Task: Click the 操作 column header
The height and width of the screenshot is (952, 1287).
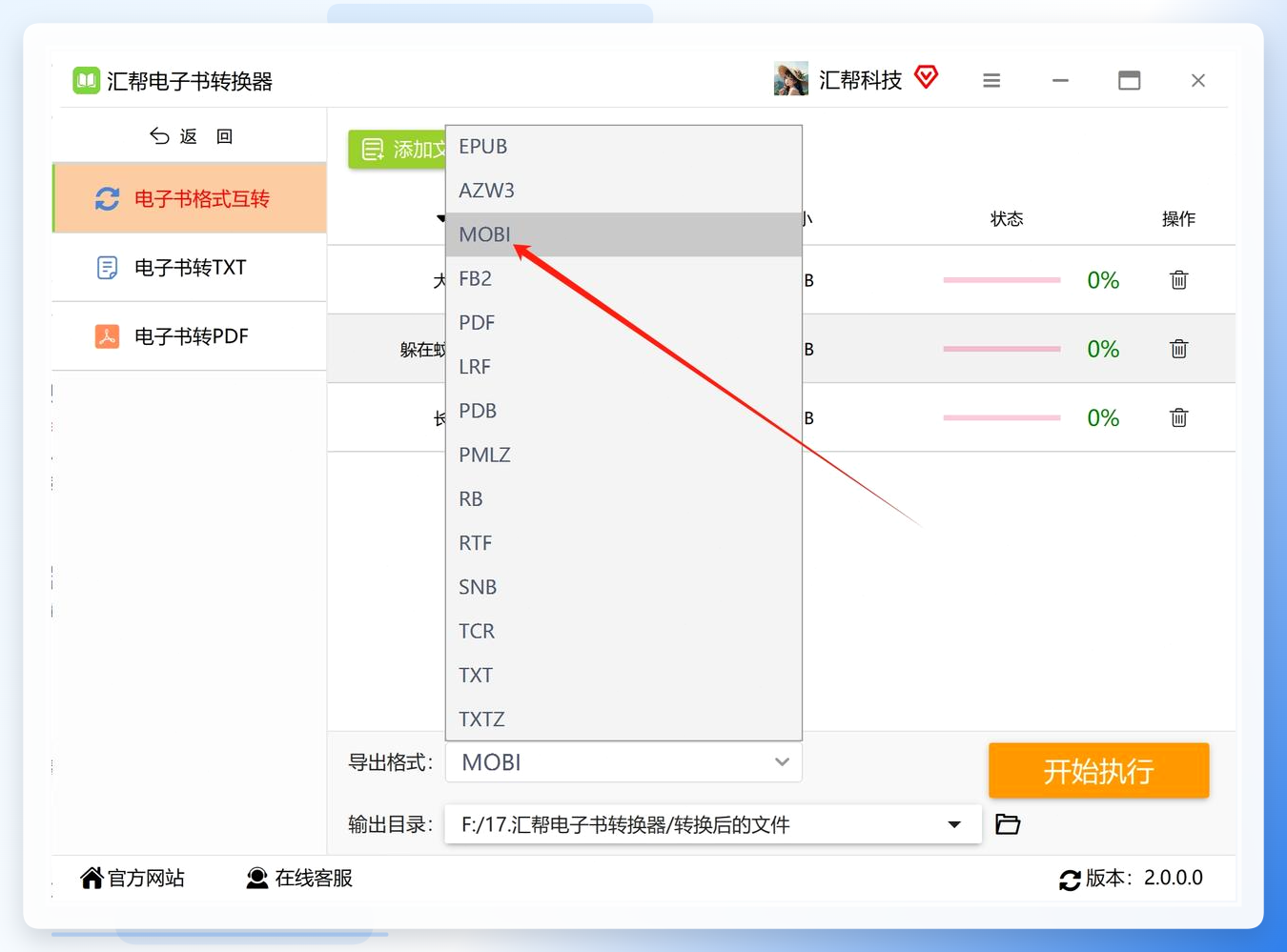Action: (1178, 219)
